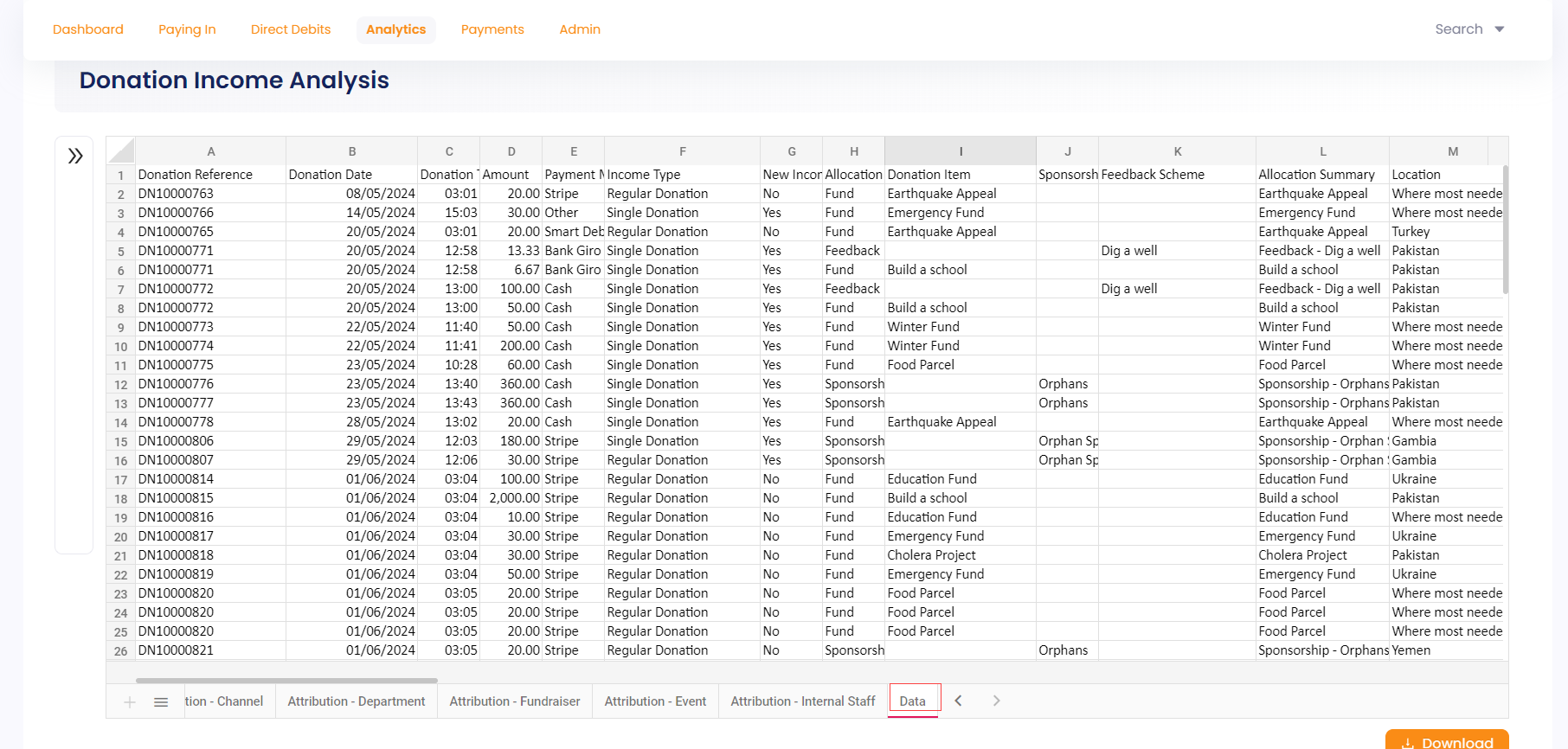Expand the side panel with double chevron
This screenshot has height=749, width=1568.
(75, 156)
